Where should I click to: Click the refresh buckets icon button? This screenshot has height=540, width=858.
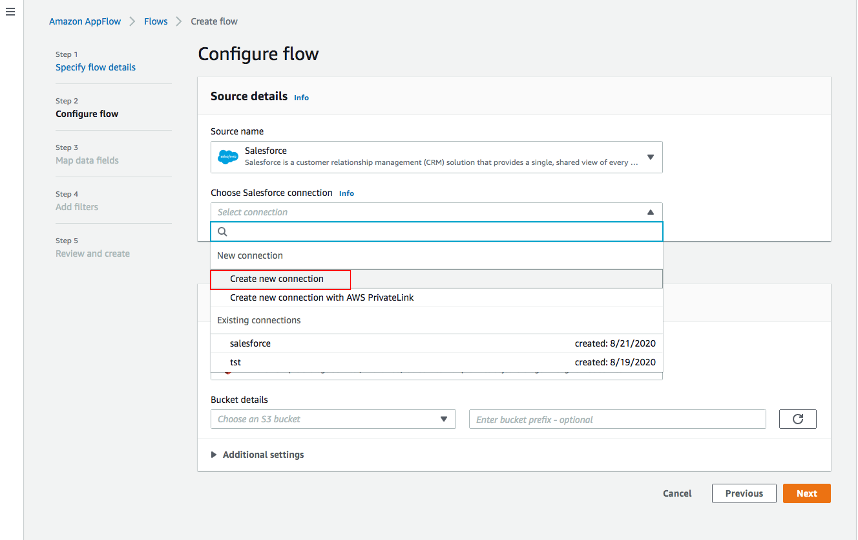point(797,419)
